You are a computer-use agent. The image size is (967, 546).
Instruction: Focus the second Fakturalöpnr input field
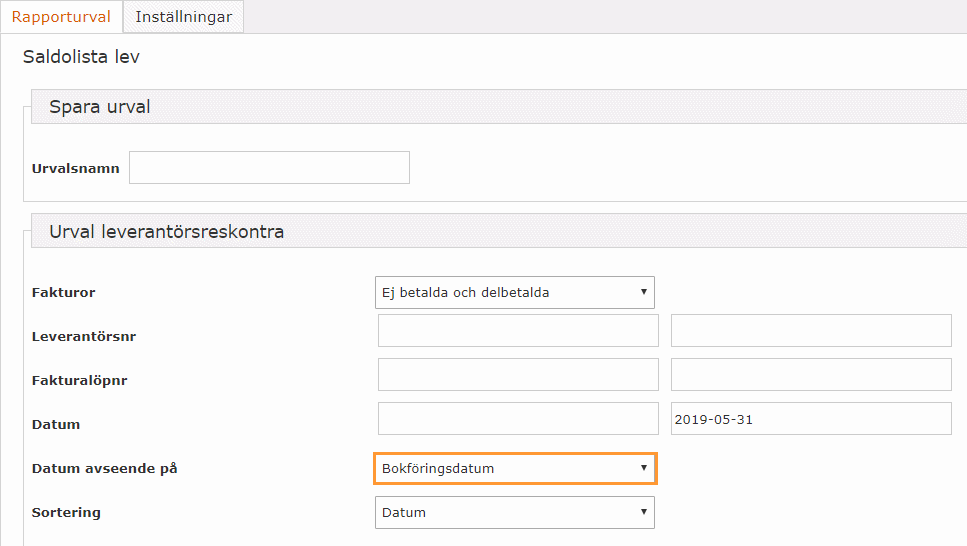pyautogui.click(x=811, y=374)
